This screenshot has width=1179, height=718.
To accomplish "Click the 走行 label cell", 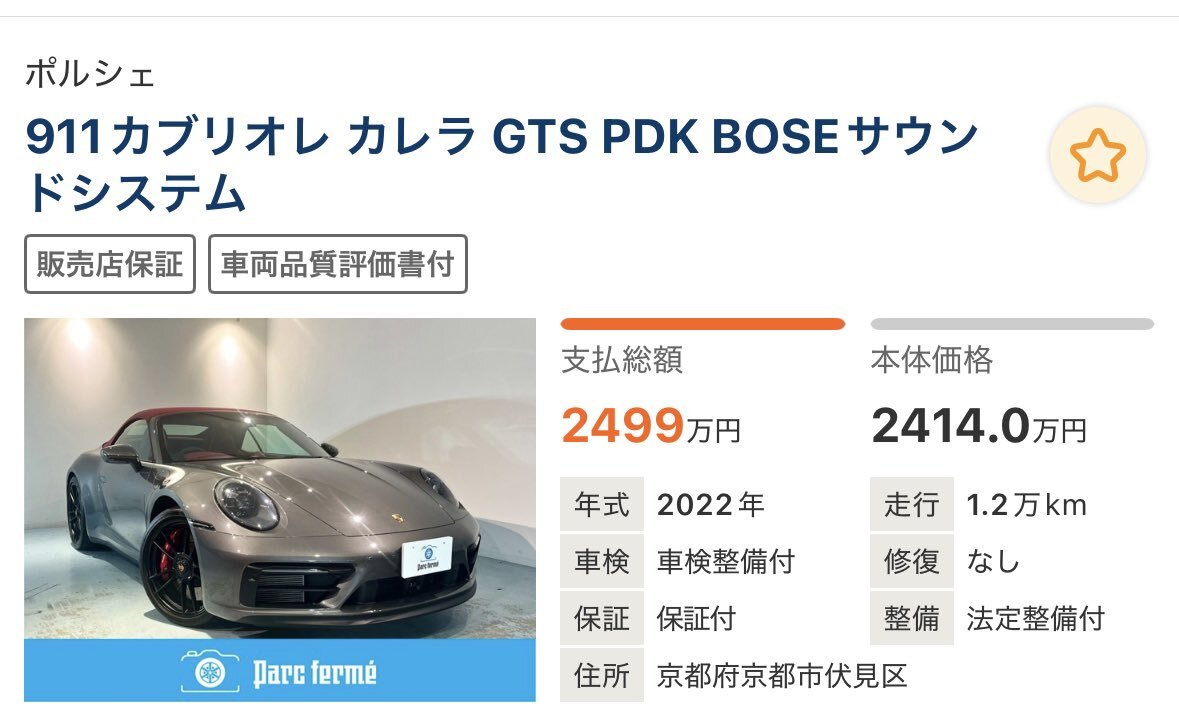I will tap(911, 504).
